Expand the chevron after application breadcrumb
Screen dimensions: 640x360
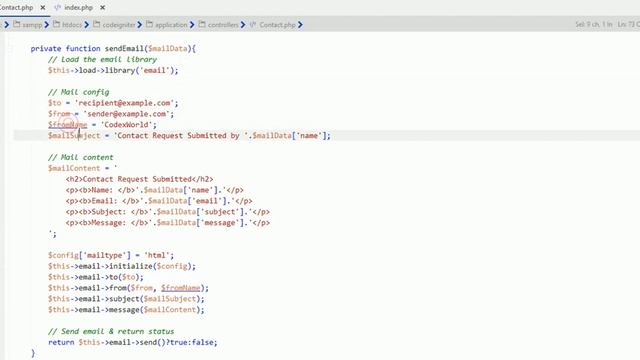(192, 25)
